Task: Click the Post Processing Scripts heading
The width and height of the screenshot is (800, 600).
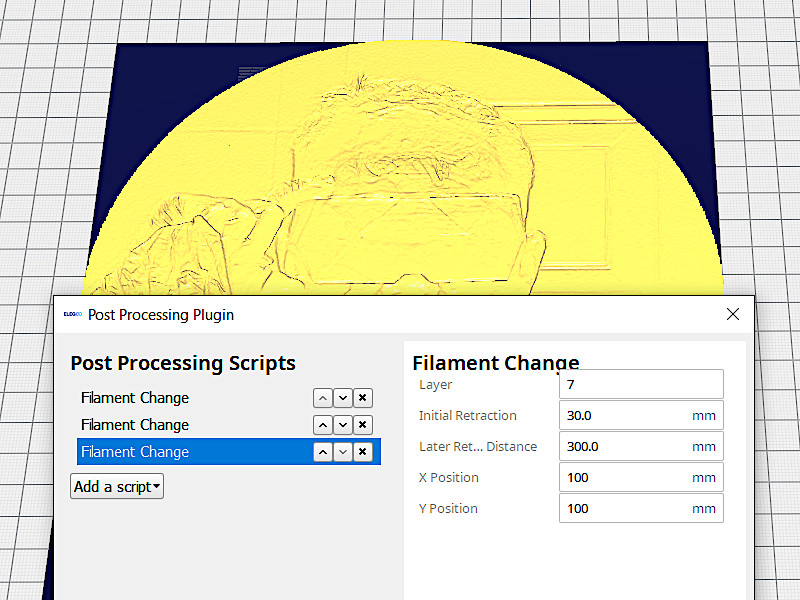Action: coord(183,363)
